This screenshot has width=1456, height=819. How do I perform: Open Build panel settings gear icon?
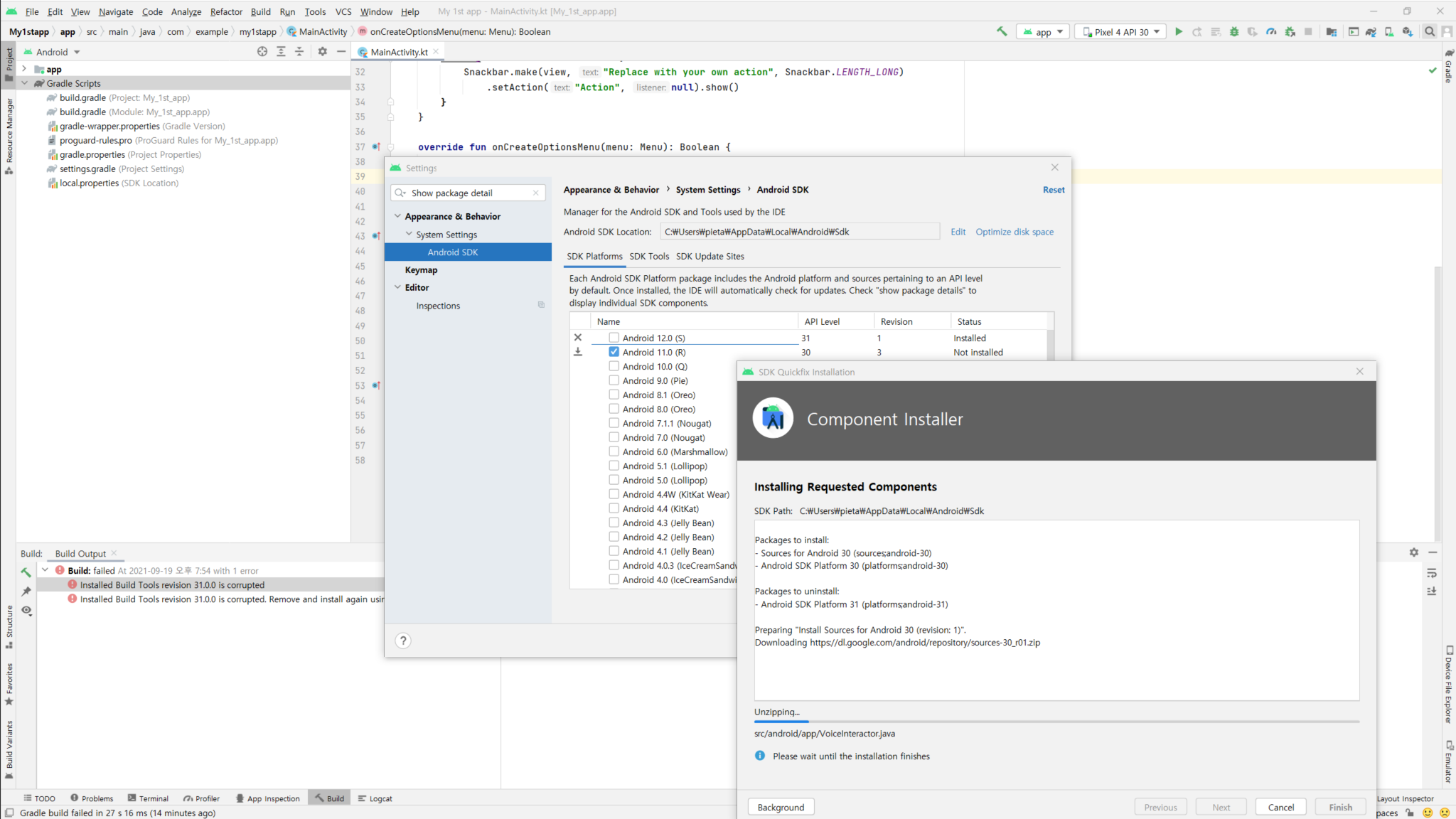(1413, 552)
